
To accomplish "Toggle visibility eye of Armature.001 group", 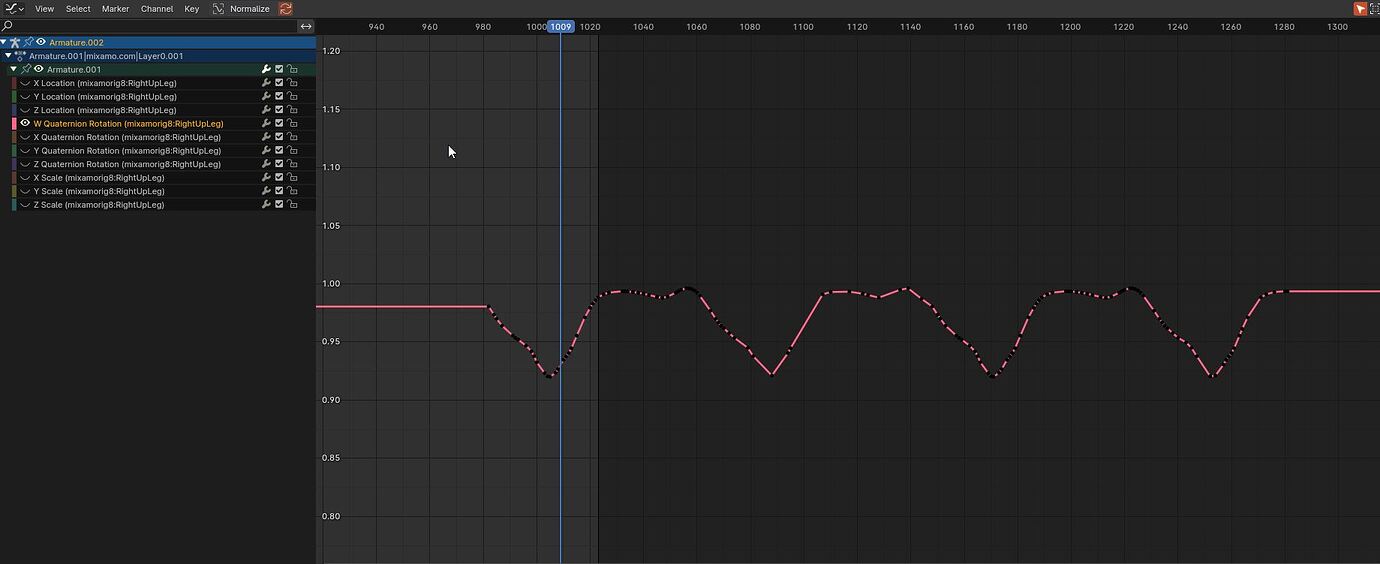I will [39, 70].
